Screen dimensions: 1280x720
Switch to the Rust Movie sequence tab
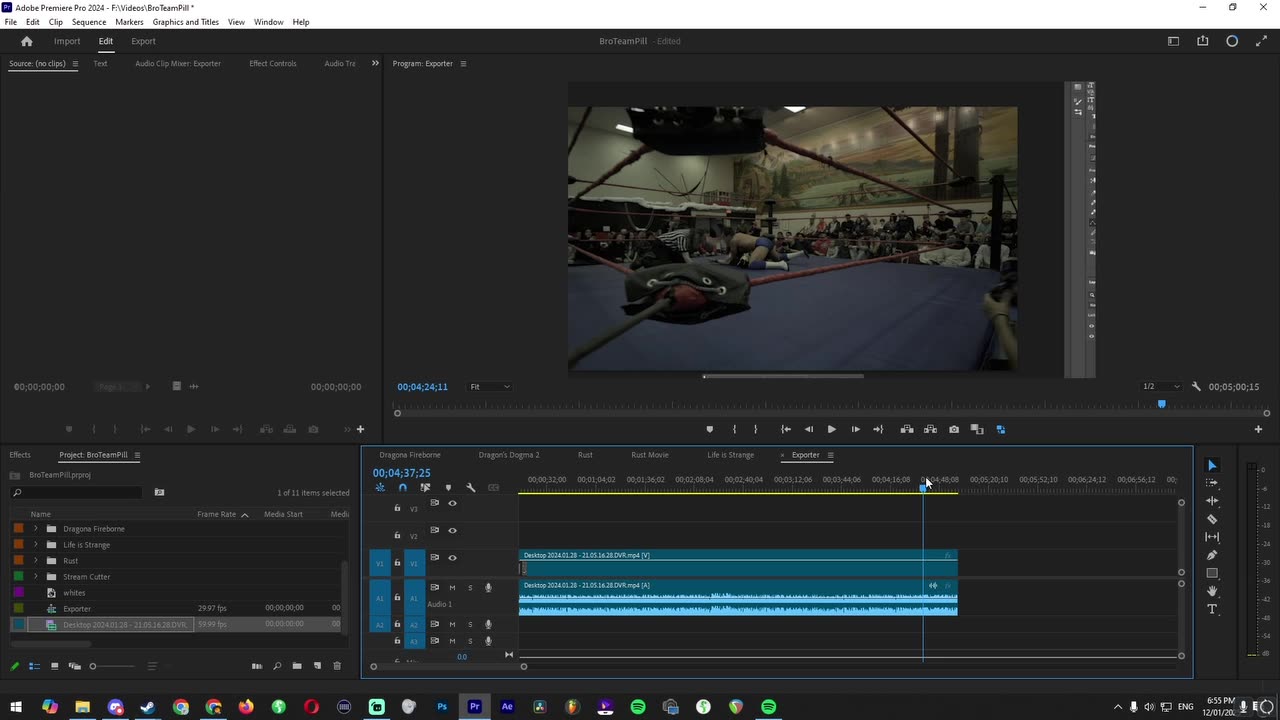(x=649, y=455)
